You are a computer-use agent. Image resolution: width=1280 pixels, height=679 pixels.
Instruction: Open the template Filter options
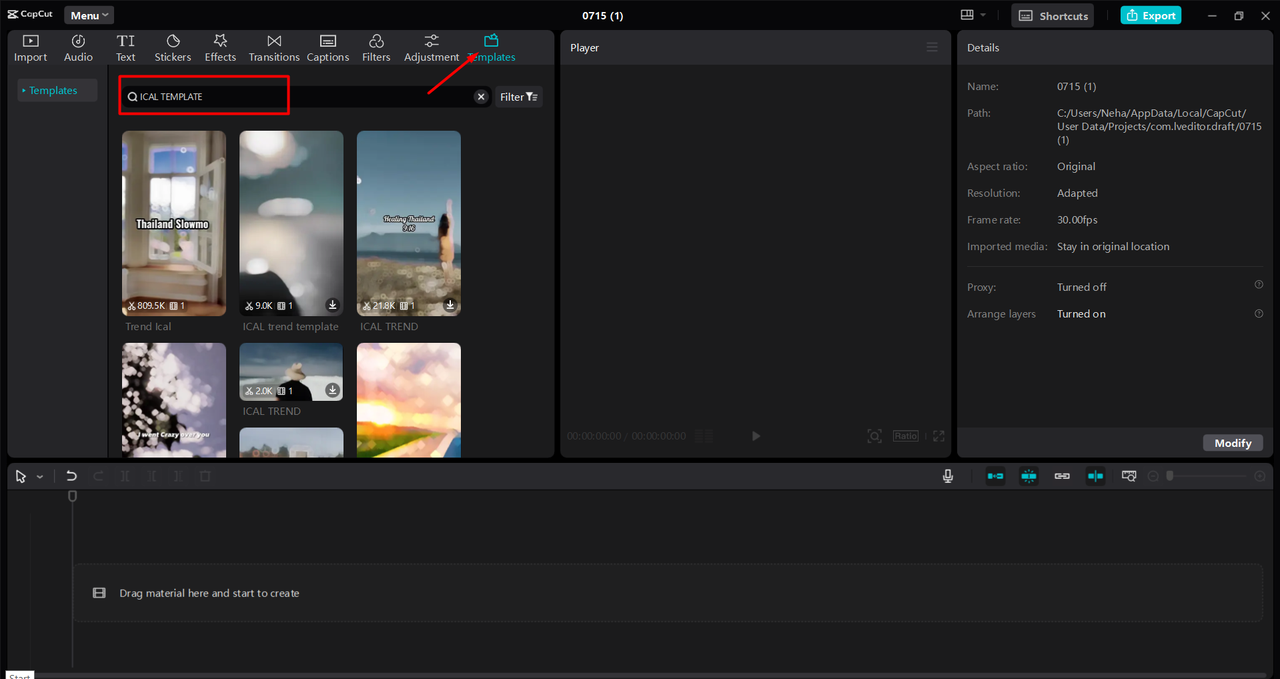coord(519,97)
